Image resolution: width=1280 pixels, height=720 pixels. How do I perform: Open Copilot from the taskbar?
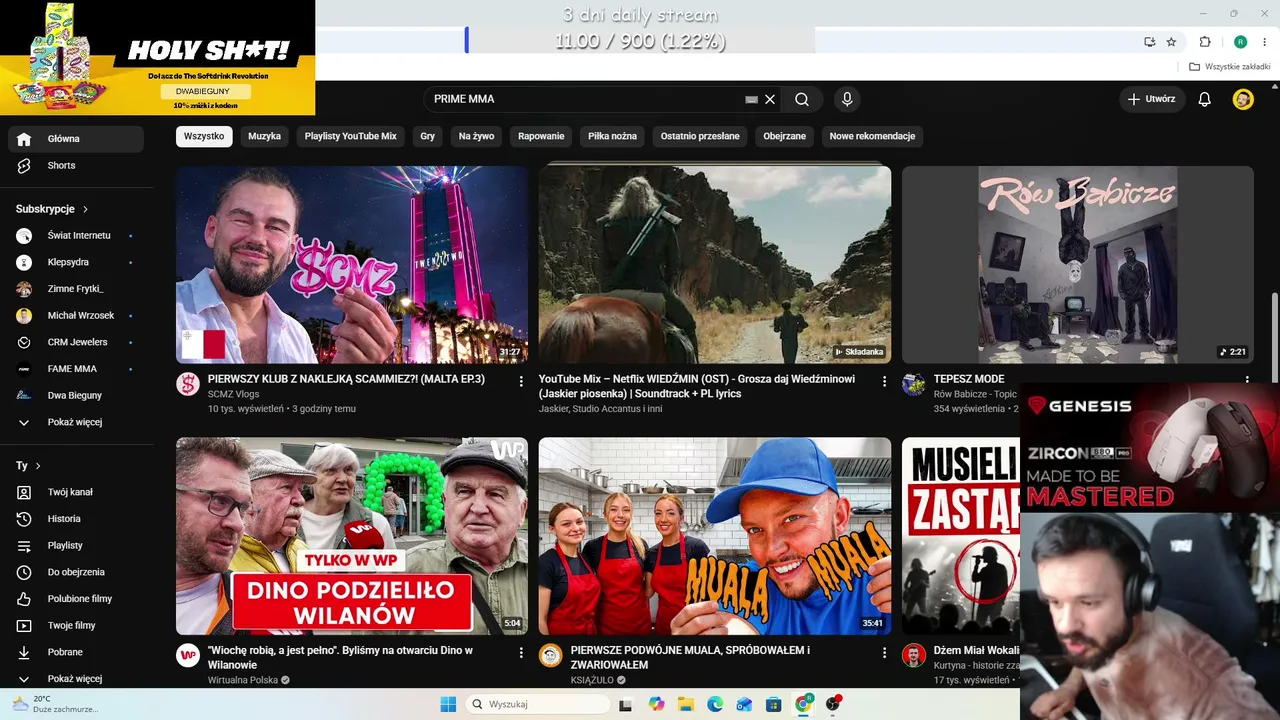[x=656, y=704]
